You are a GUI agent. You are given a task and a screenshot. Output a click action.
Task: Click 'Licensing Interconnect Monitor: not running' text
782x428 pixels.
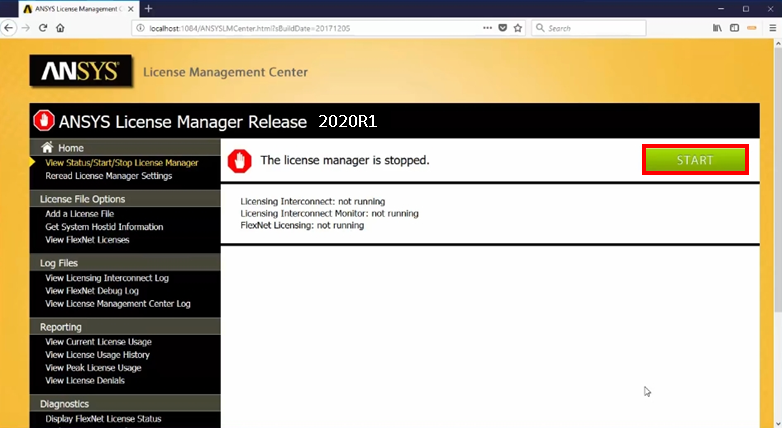tap(330, 214)
